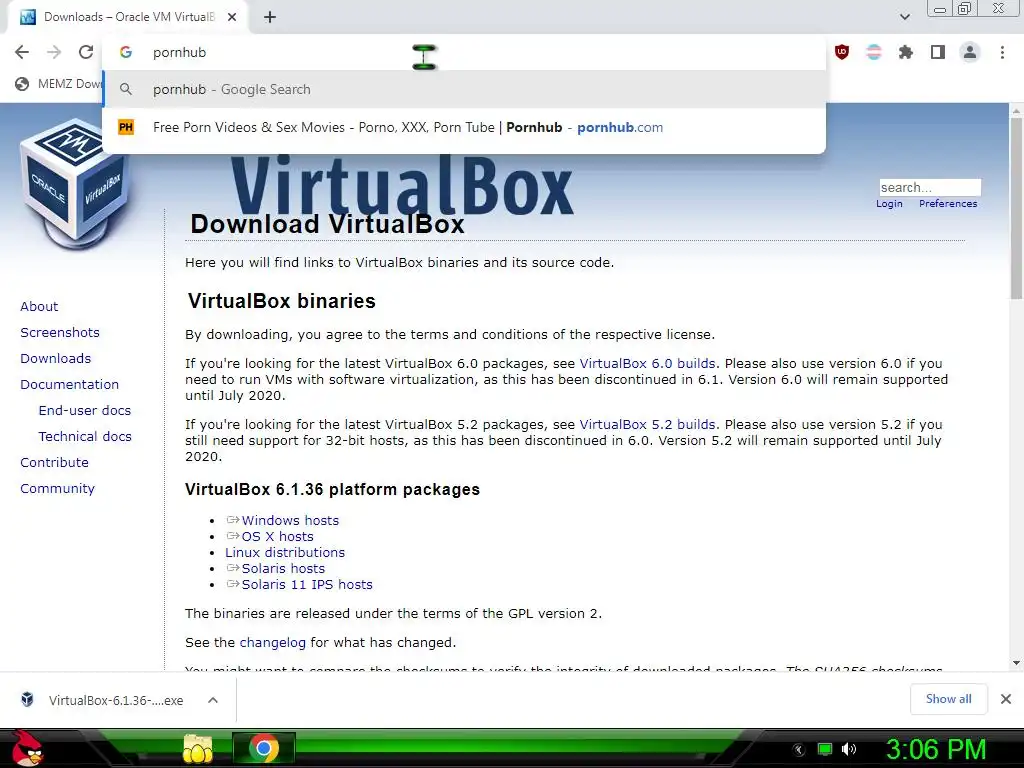This screenshot has height=768, width=1024.
Task: Open End-user docs sidebar link
Action: point(85,411)
